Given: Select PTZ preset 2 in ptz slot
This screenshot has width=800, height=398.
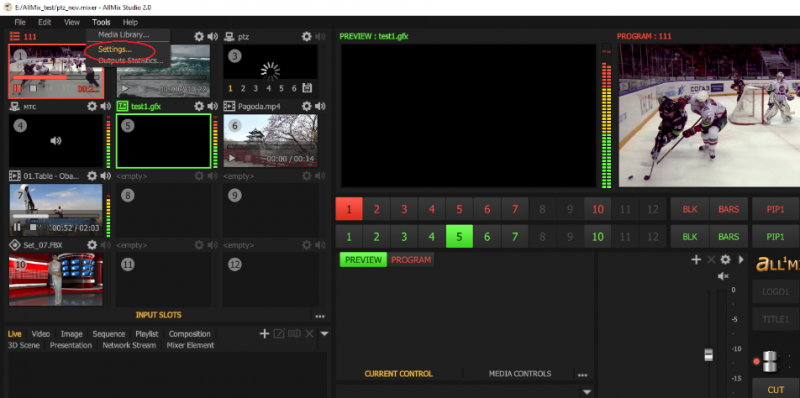Looking at the screenshot, I should tap(243, 88).
